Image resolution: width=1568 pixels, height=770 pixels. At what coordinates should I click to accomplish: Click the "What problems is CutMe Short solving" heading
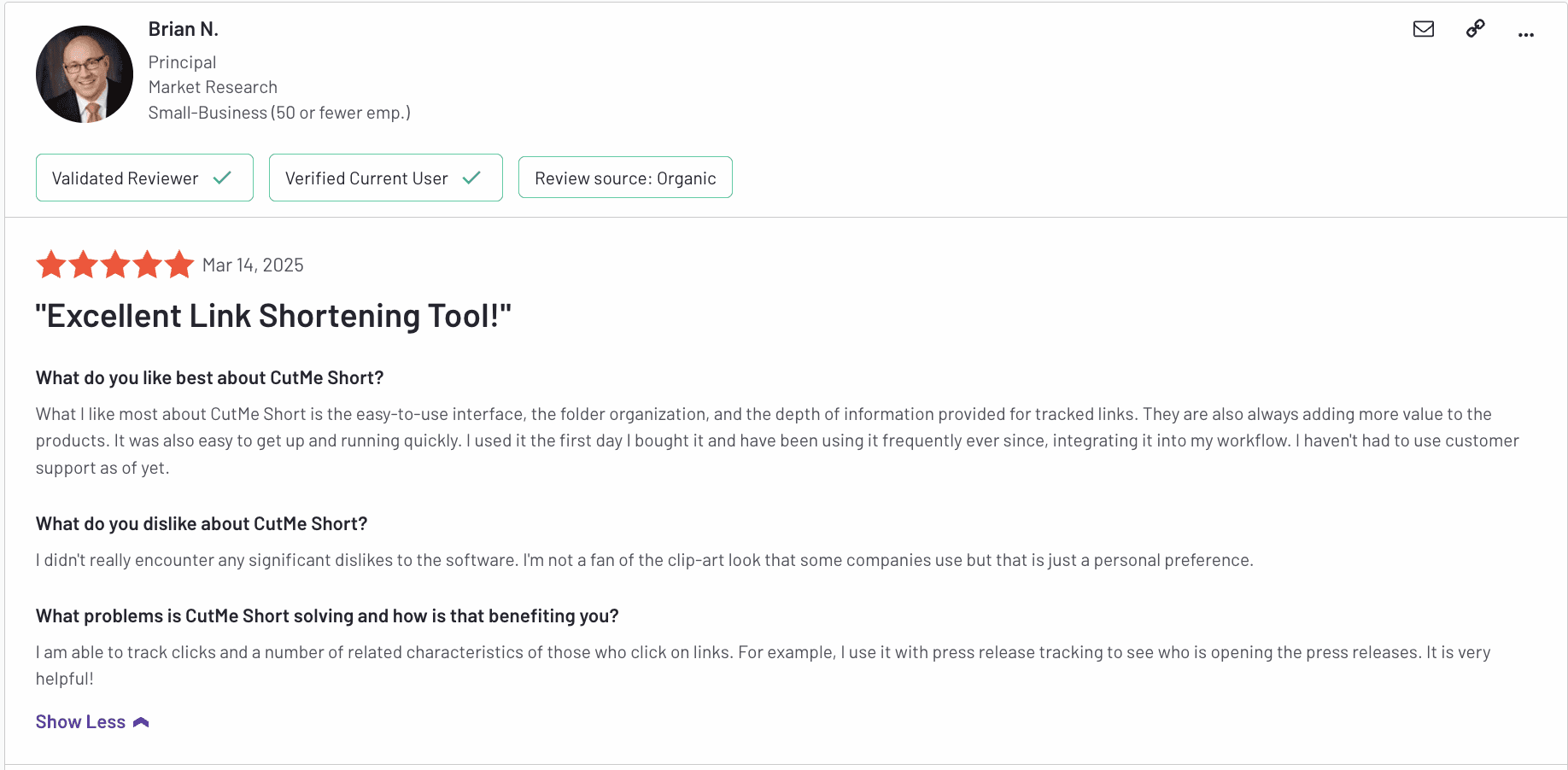(327, 616)
